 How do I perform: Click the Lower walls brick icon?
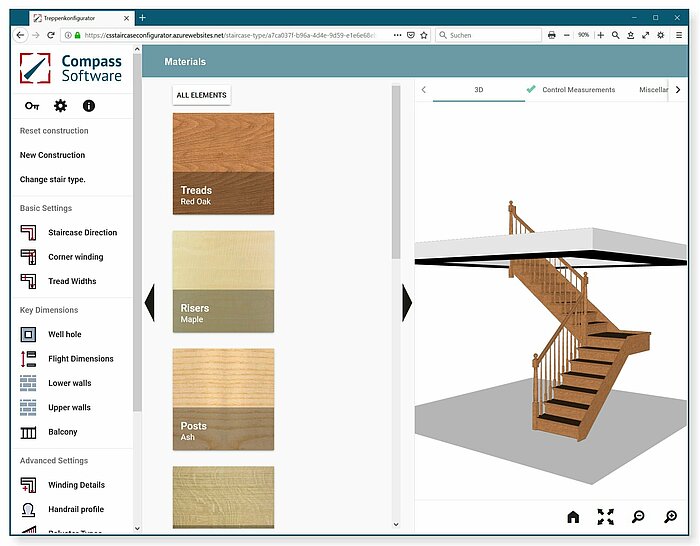tap(28, 383)
